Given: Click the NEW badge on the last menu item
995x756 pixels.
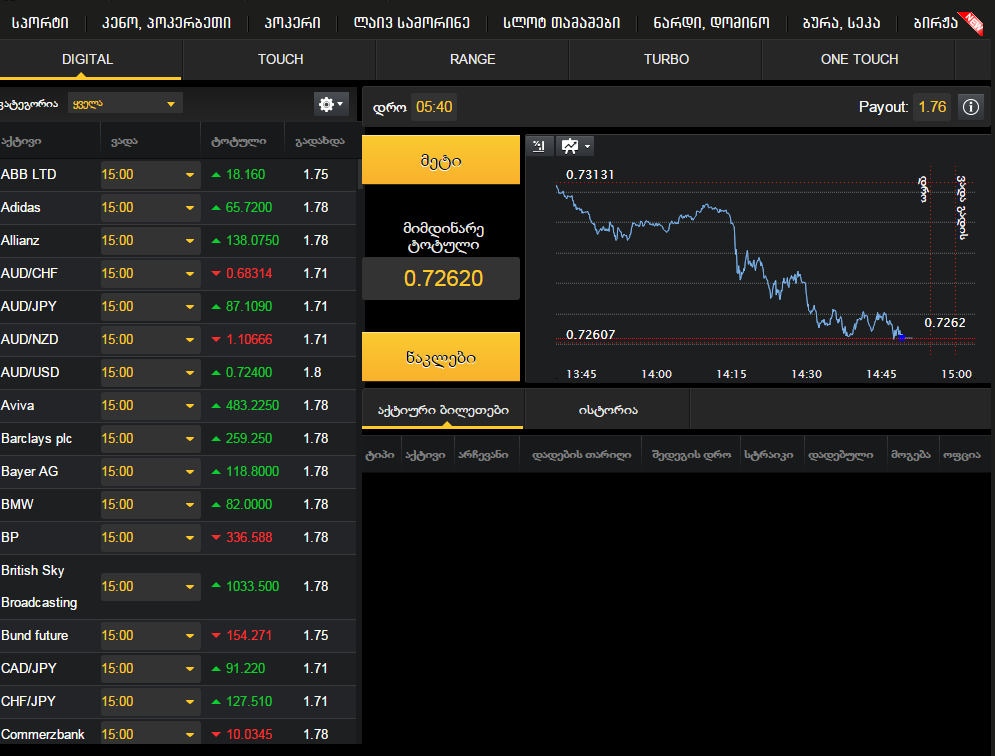Looking at the screenshot, I should 971,20.
